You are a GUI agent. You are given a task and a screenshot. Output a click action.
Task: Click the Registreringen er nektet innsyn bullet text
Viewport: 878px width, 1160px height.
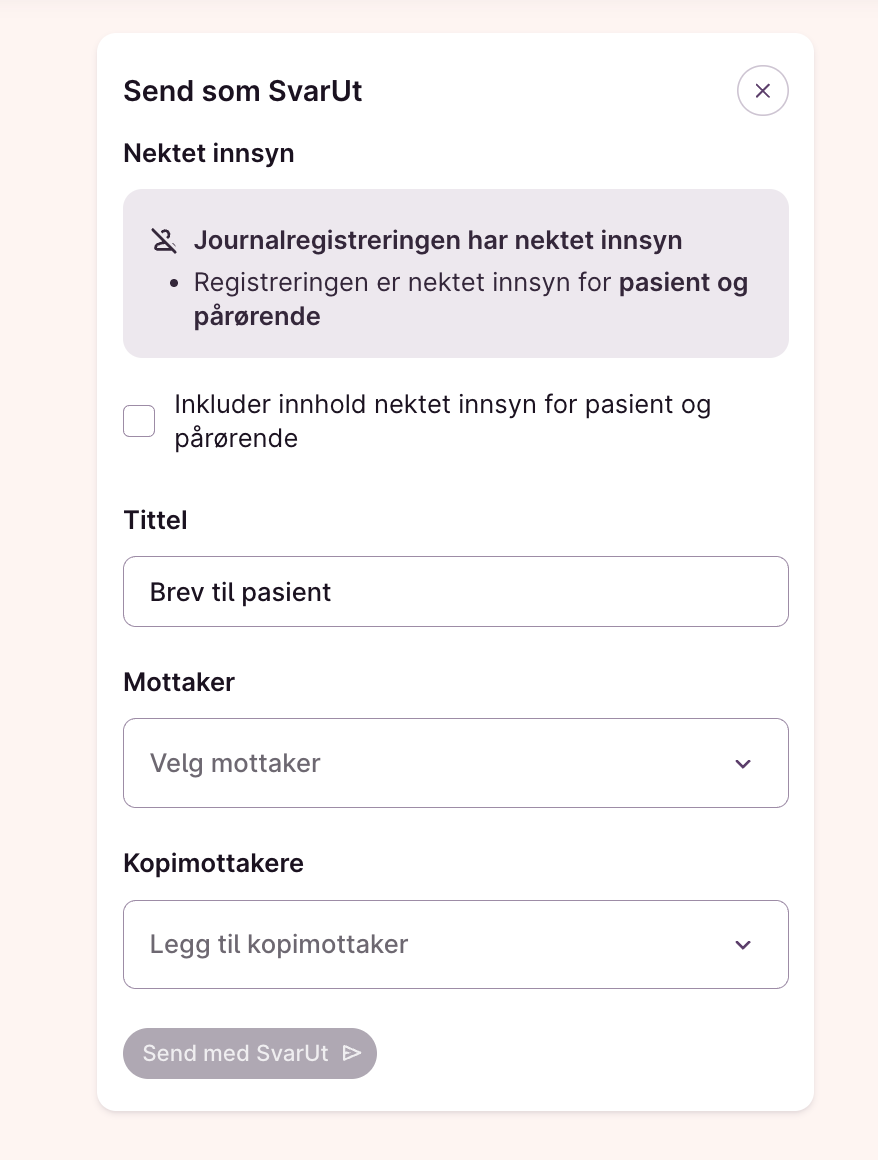pyautogui.click(x=402, y=283)
